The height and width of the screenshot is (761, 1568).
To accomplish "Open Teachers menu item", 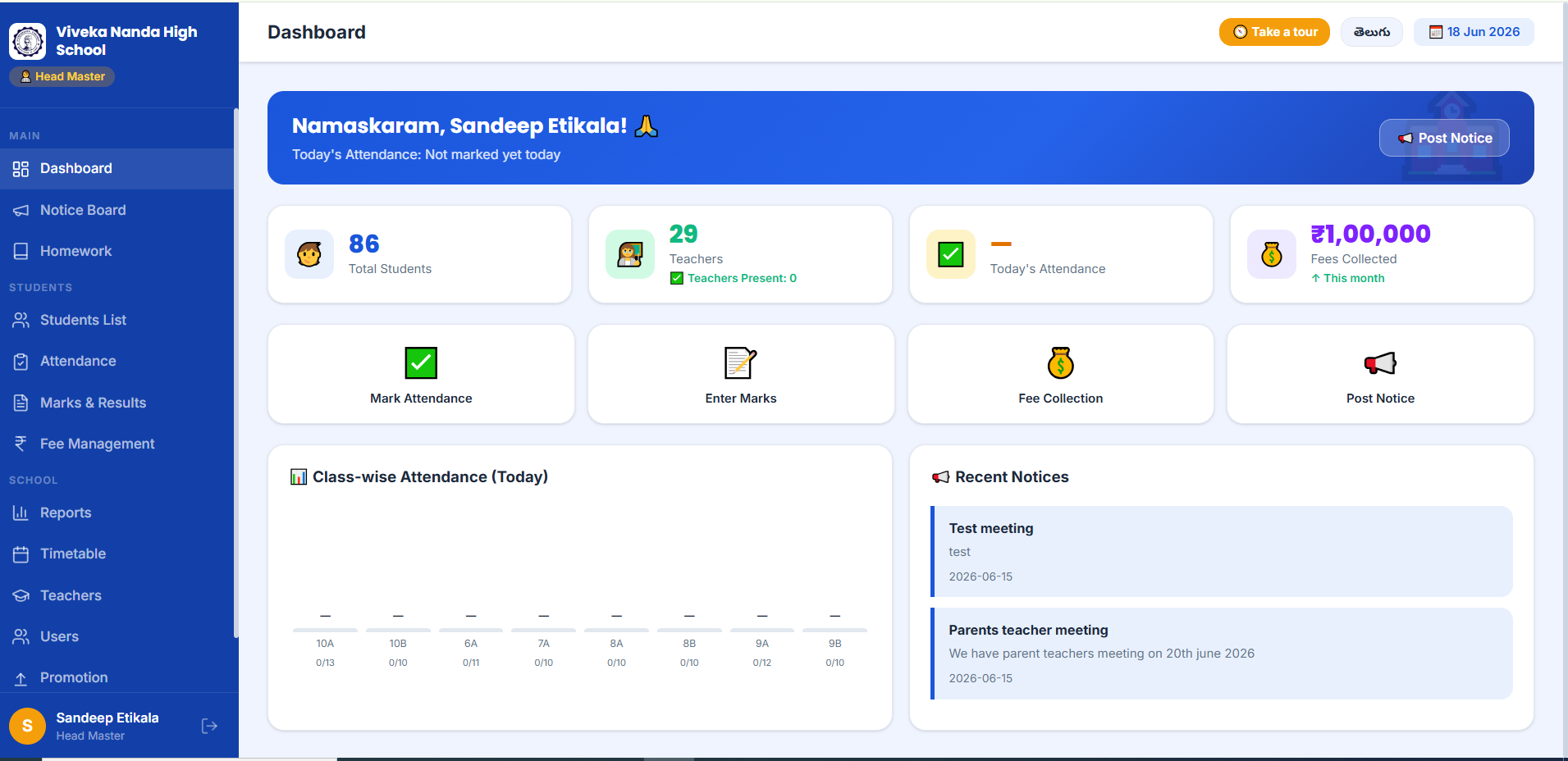I will point(117,596).
